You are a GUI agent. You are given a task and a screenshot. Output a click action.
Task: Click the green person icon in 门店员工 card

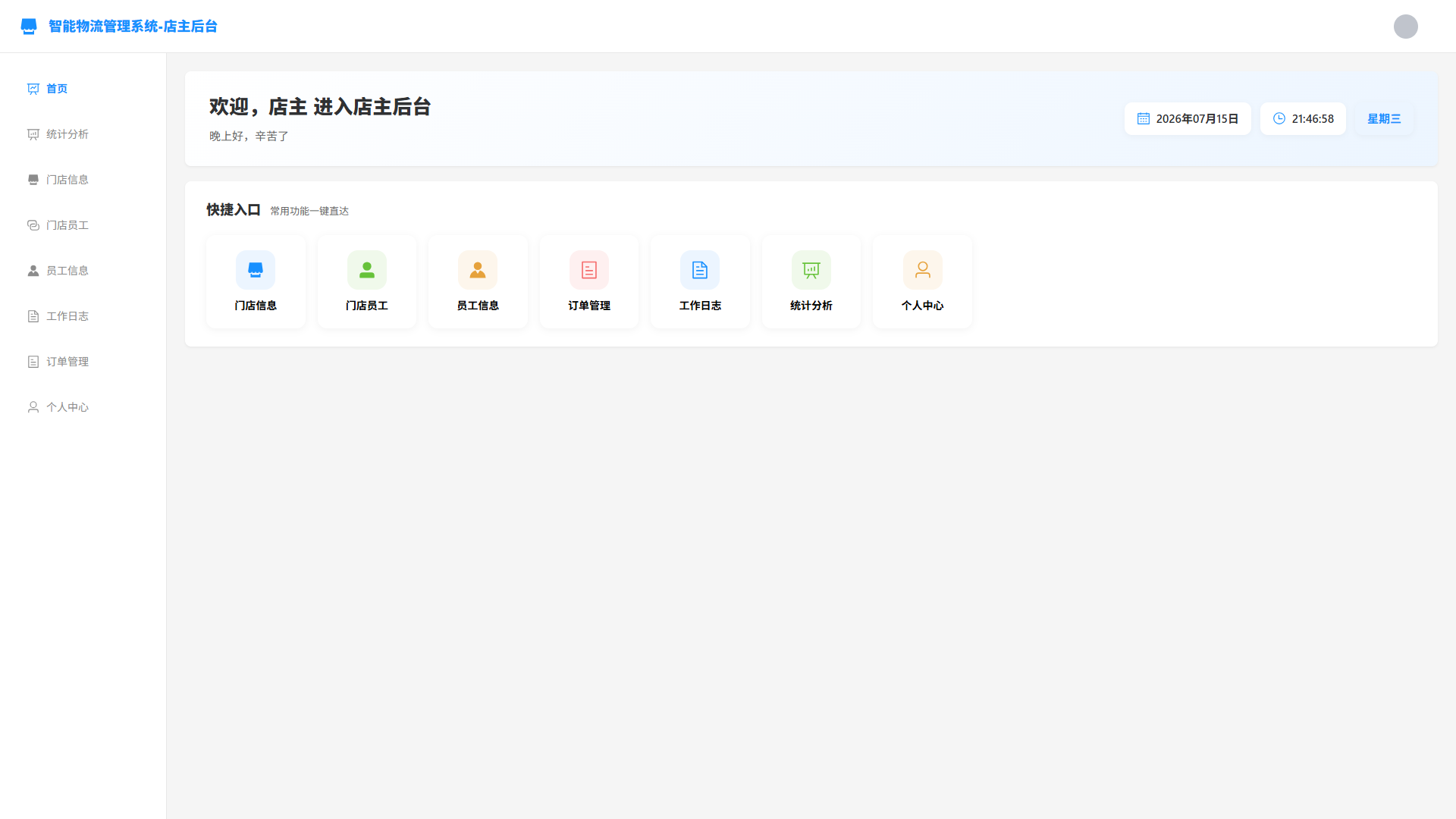coord(367,270)
